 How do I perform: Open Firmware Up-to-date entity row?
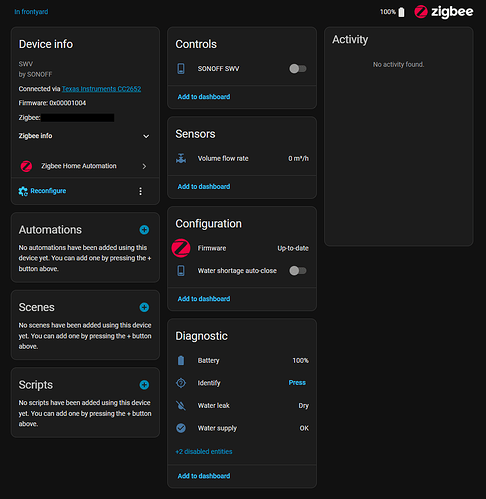(x=242, y=248)
